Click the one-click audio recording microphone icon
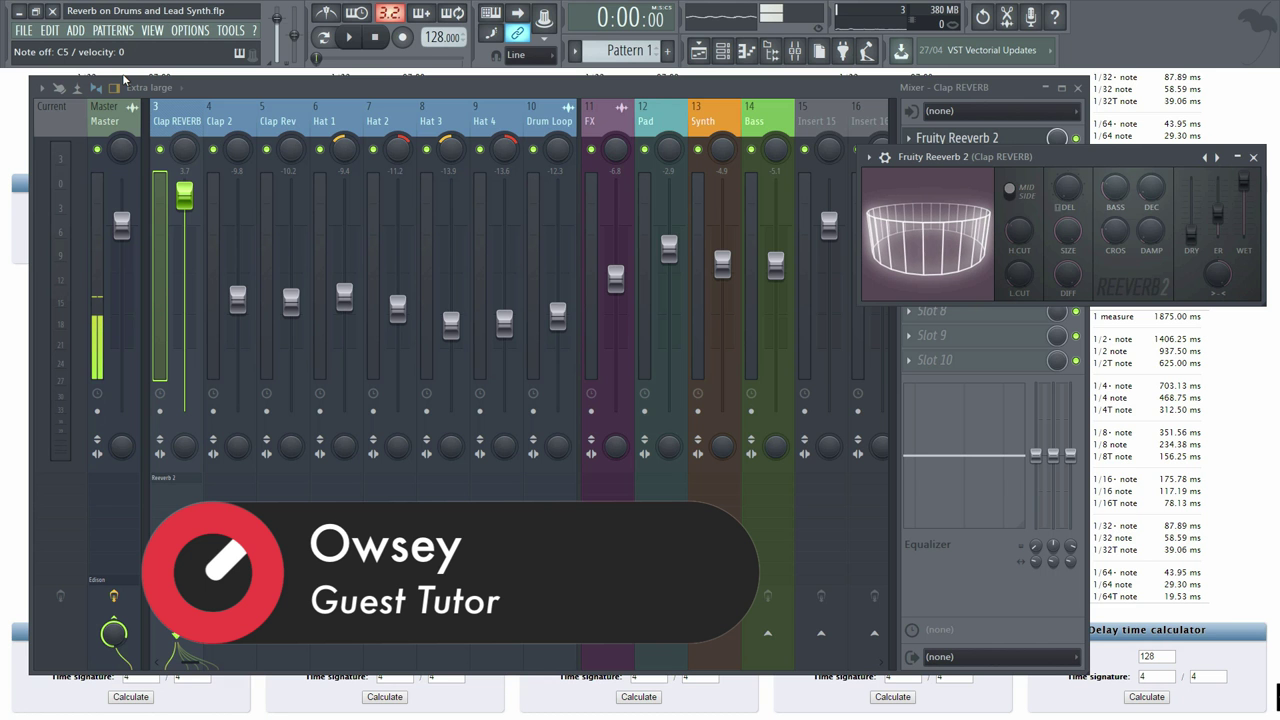The width and height of the screenshot is (1280, 720). pyautogui.click(x=1030, y=17)
